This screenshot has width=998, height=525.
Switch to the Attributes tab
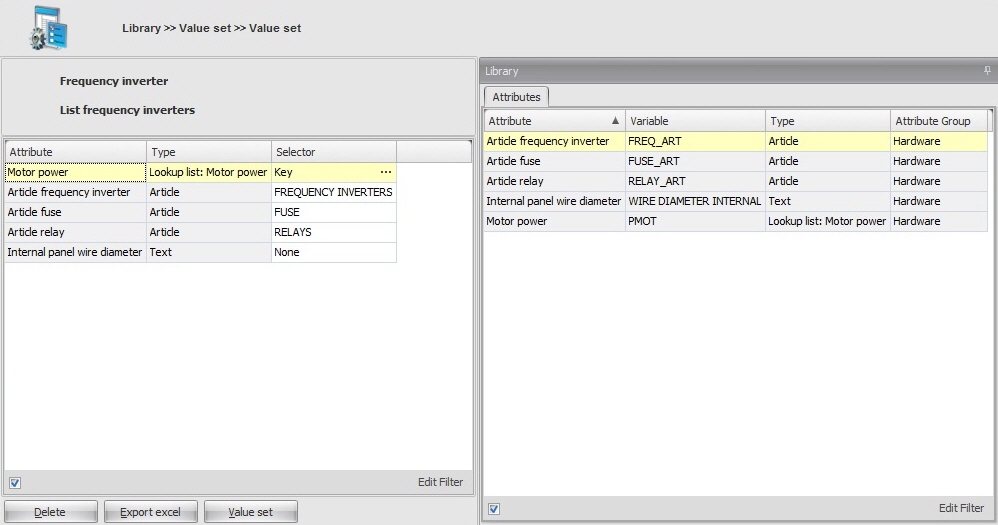516,97
